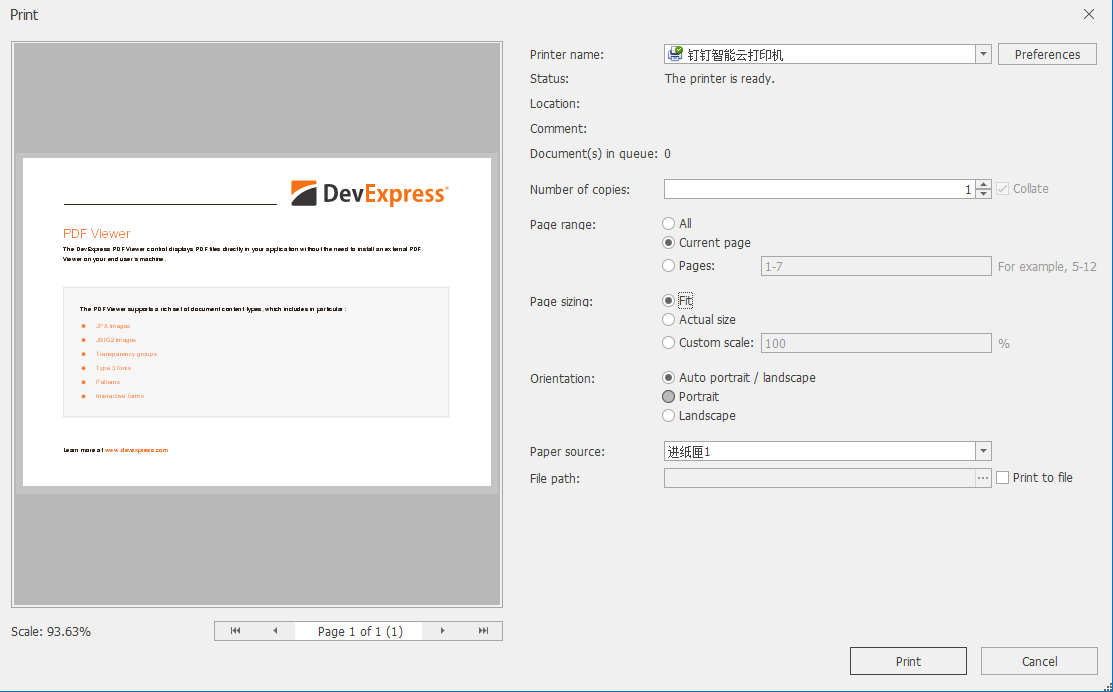Skip to the last page in preview
The height and width of the screenshot is (692, 1113).
[x=482, y=630]
